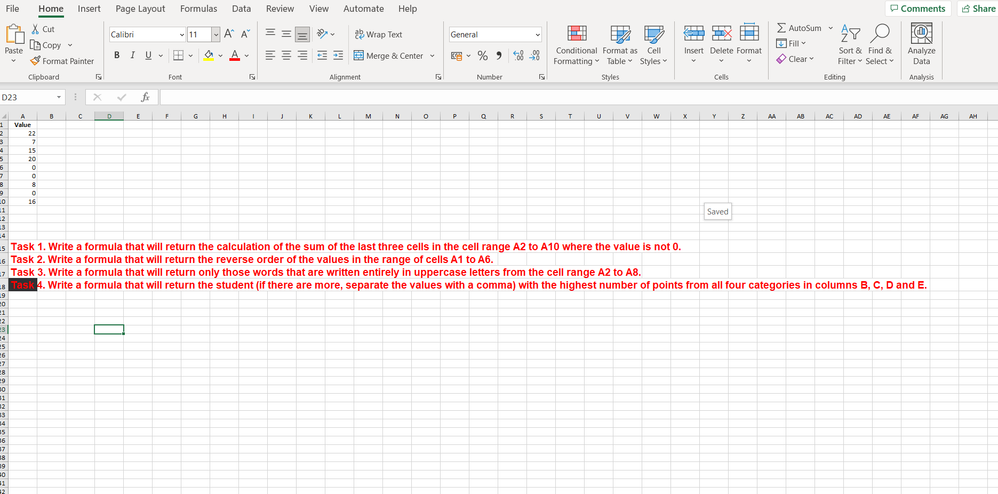Screen dimensions: 998x494
Task: Toggle Bottom Align
Action: 302,34
